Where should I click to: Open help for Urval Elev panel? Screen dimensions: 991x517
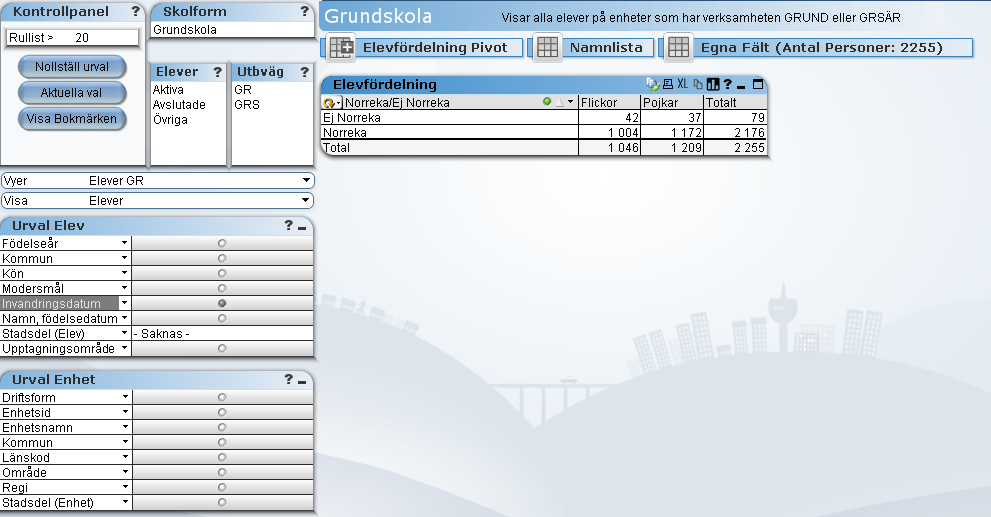point(289,225)
